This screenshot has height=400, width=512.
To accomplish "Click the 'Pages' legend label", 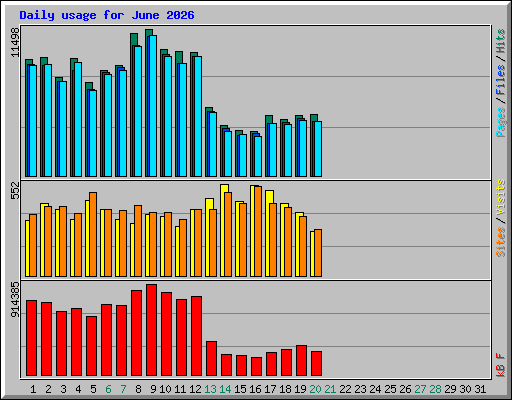I will pyautogui.click(x=501, y=122).
